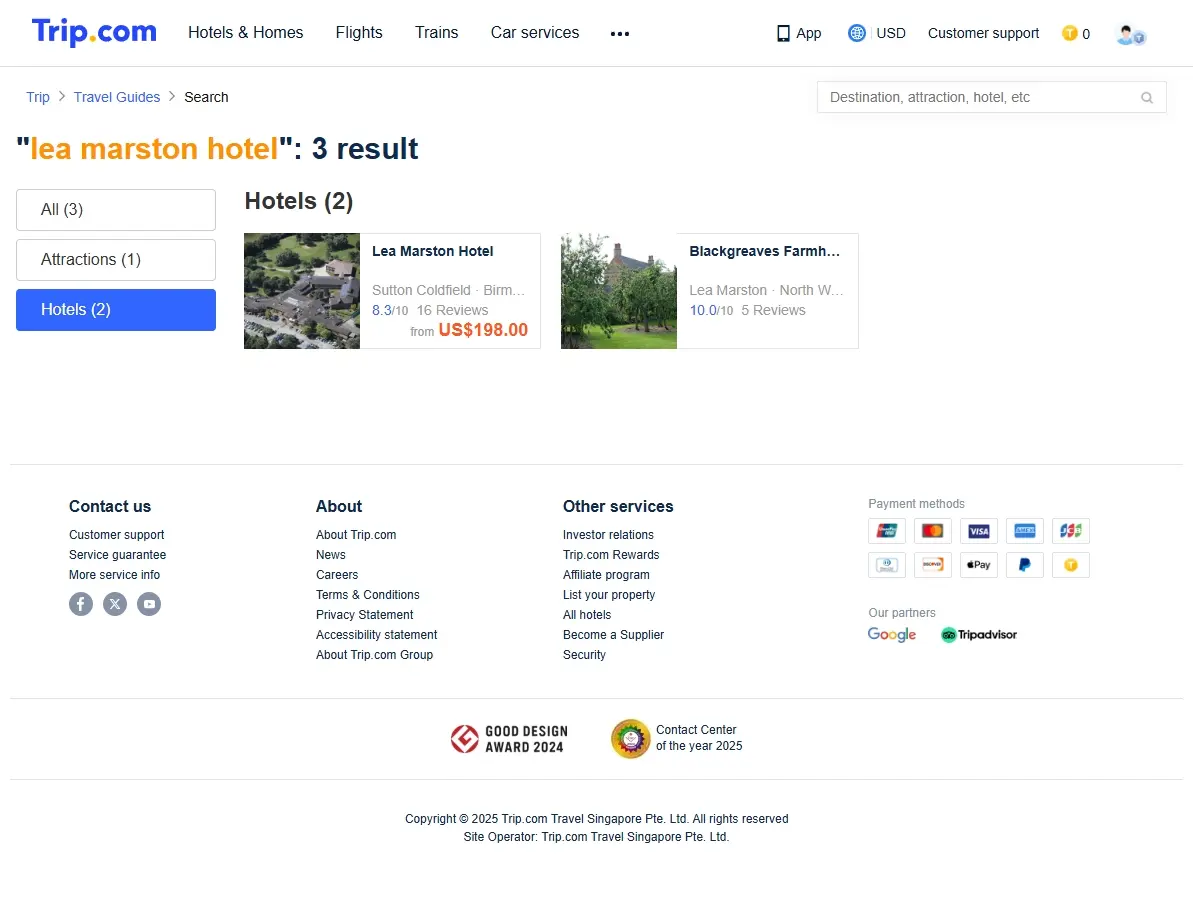1193x921 pixels.
Task: Click the Mastercard payment icon
Action: [933, 531]
